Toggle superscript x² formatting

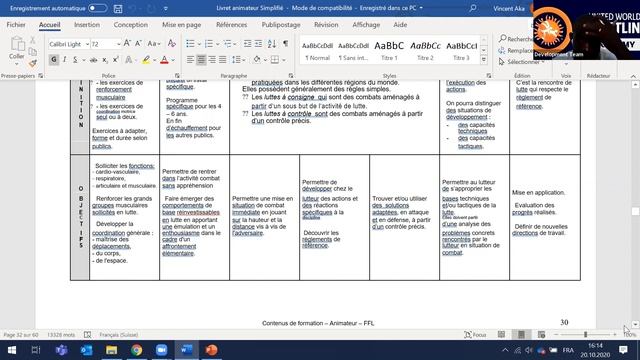point(116,60)
